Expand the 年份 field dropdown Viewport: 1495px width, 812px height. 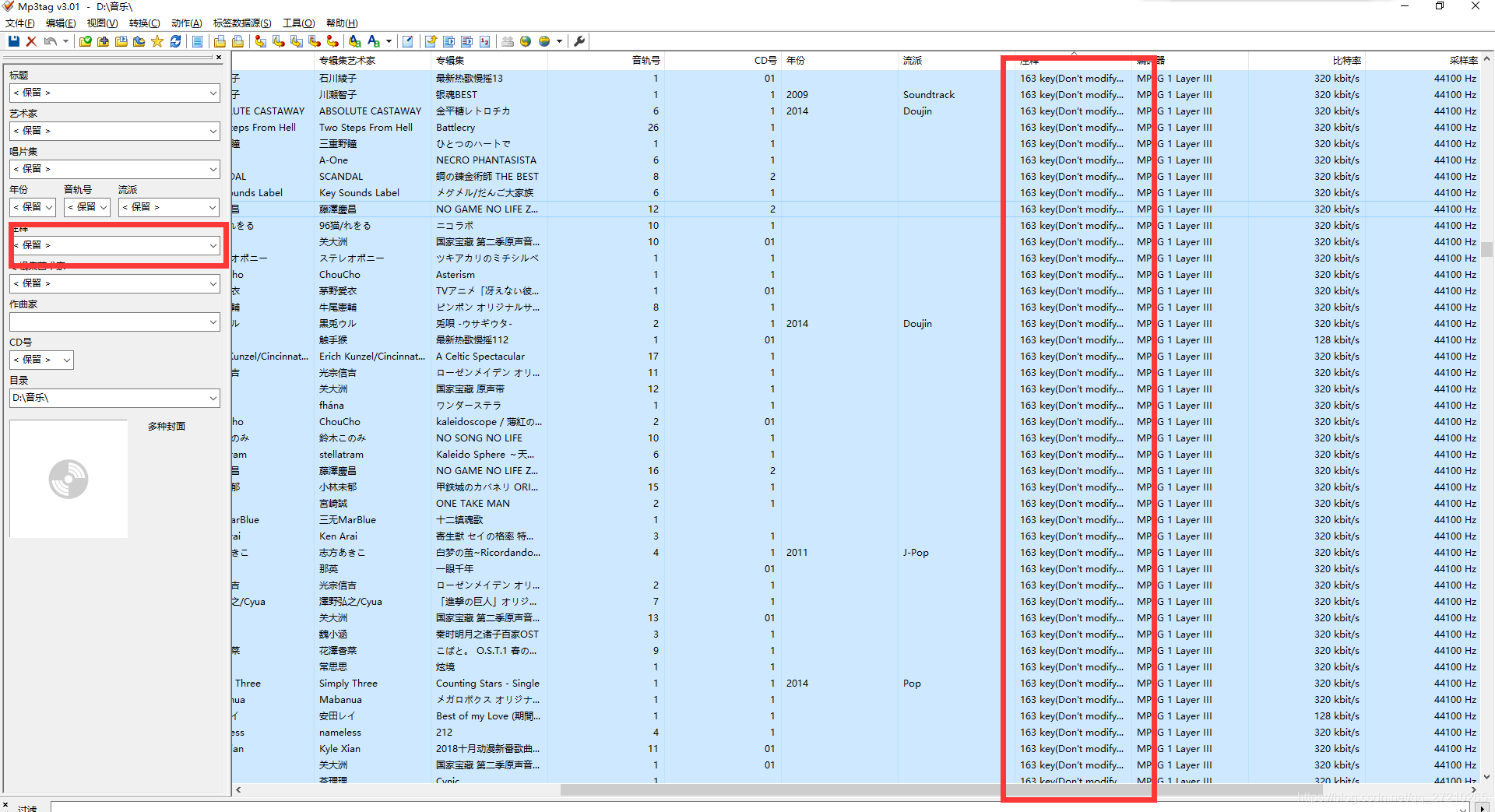pos(49,207)
